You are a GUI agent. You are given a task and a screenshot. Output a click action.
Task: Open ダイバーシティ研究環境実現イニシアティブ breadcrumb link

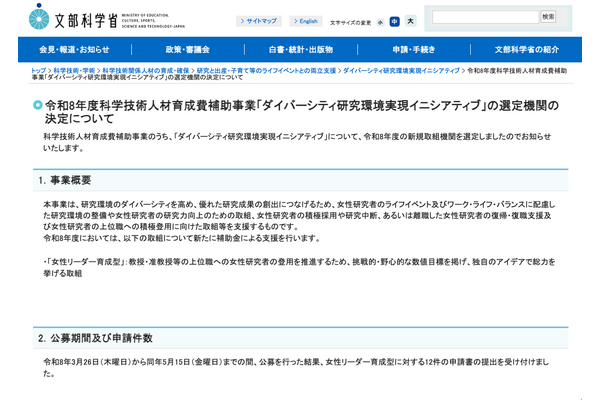(x=401, y=70)
